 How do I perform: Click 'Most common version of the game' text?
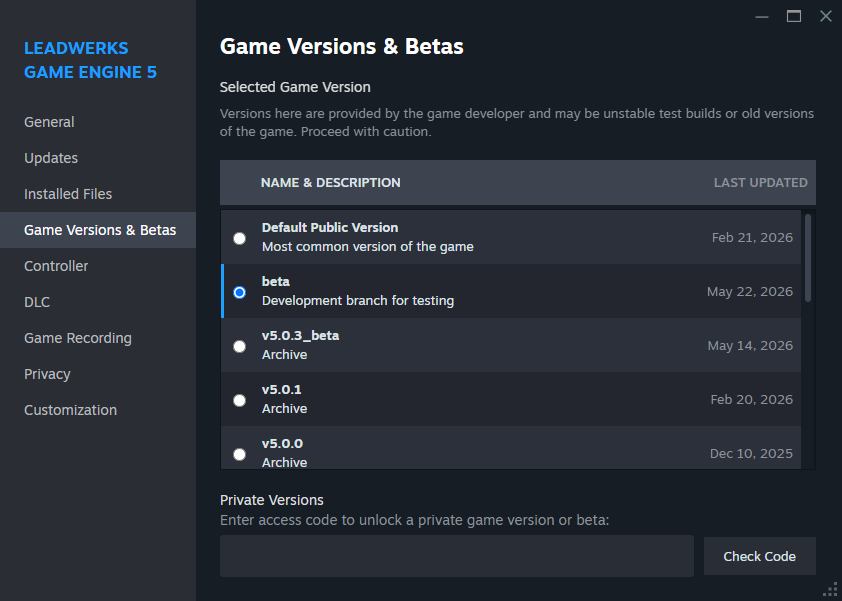(x=367, y=247)
